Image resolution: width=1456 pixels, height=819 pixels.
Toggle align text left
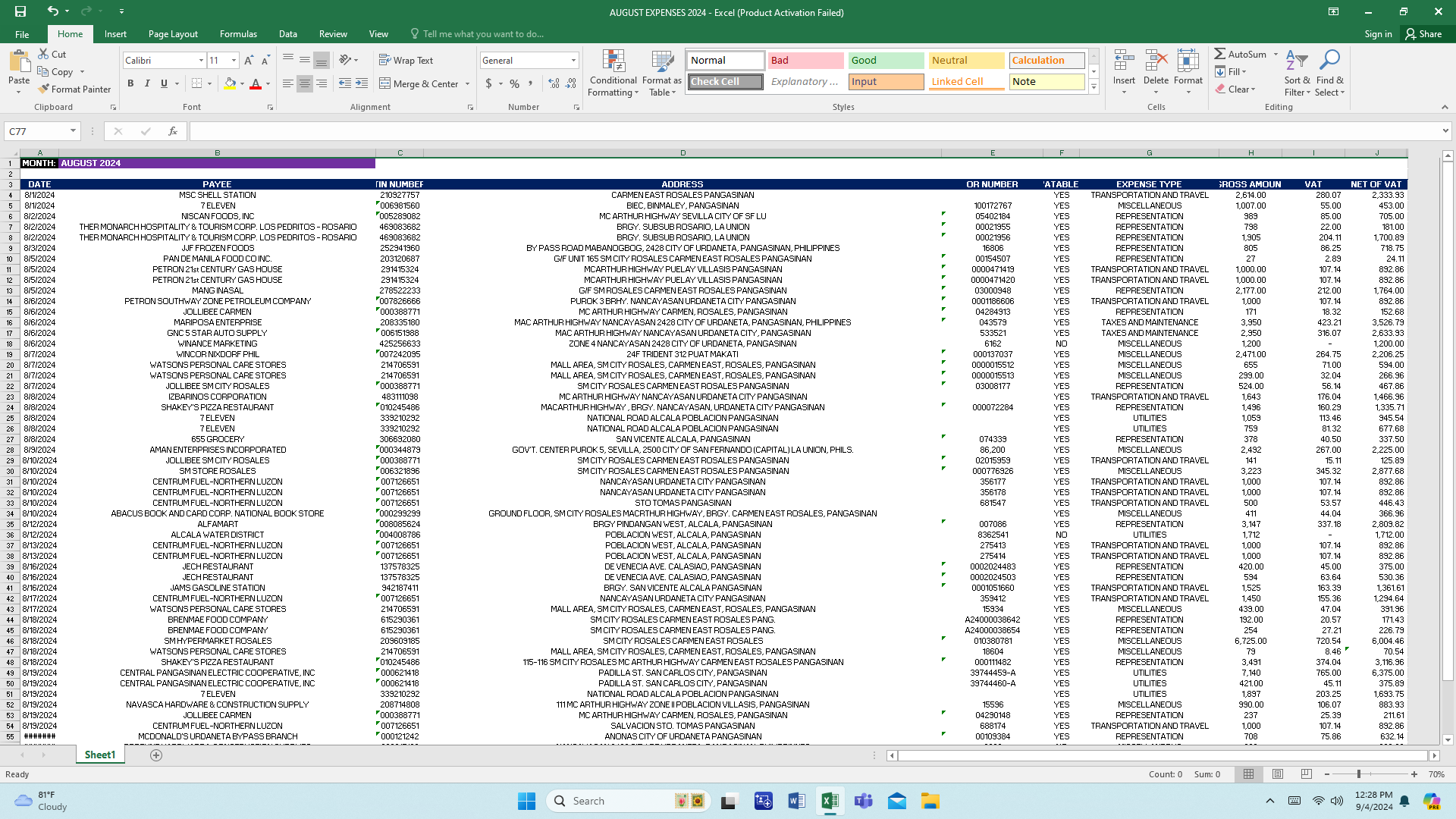point(287,83)
